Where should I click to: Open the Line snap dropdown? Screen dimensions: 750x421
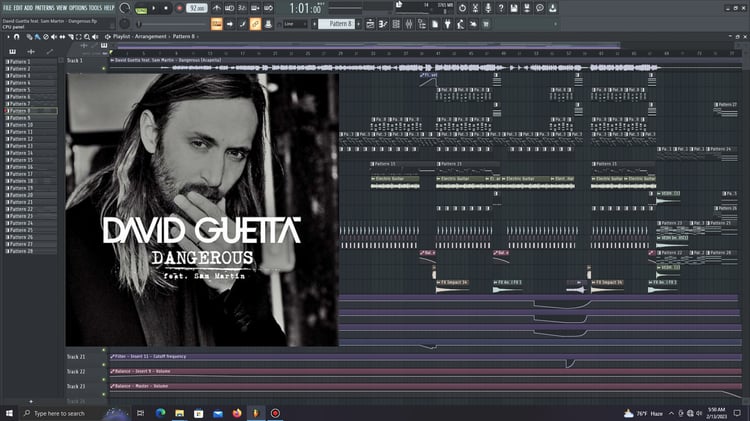coord(295,24)
